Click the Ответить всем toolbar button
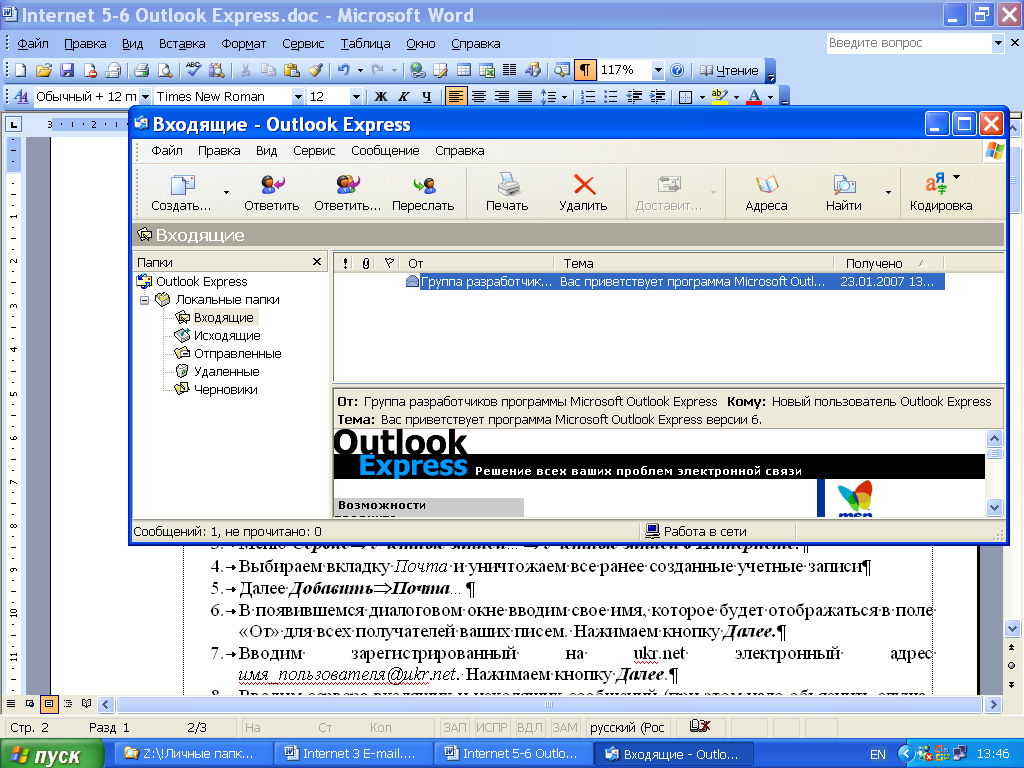Viewport: 1024px width, 768px height. coord(347,193)
